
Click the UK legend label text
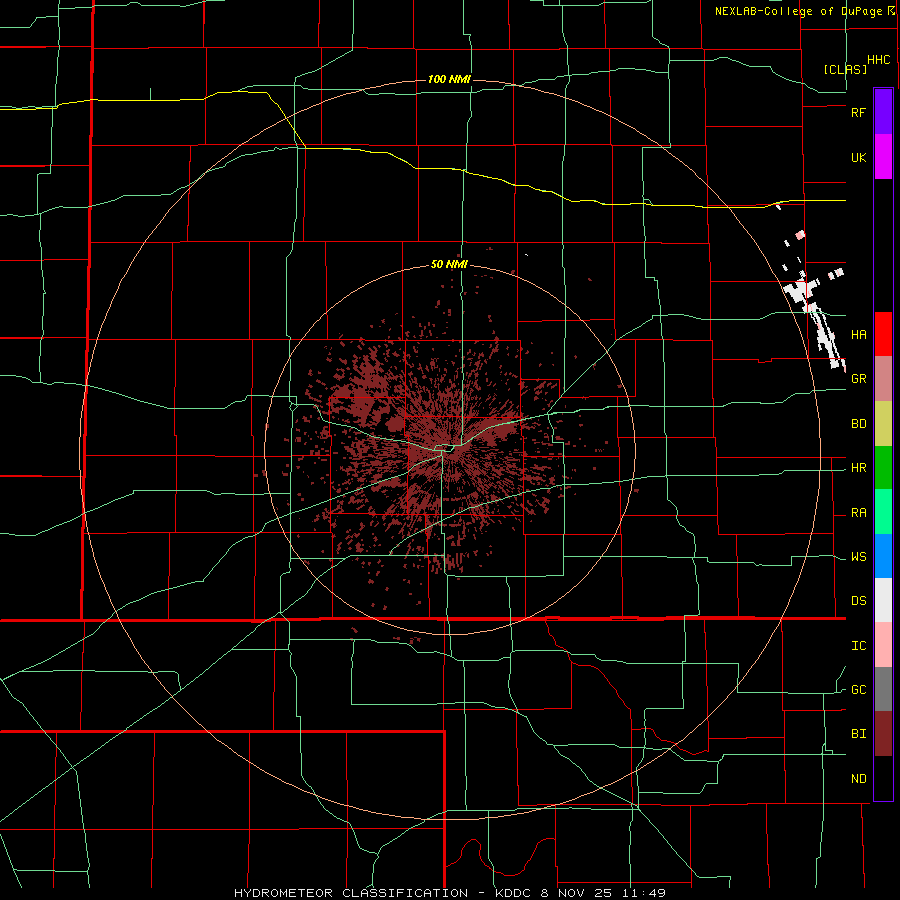click(x=859, y=158)
